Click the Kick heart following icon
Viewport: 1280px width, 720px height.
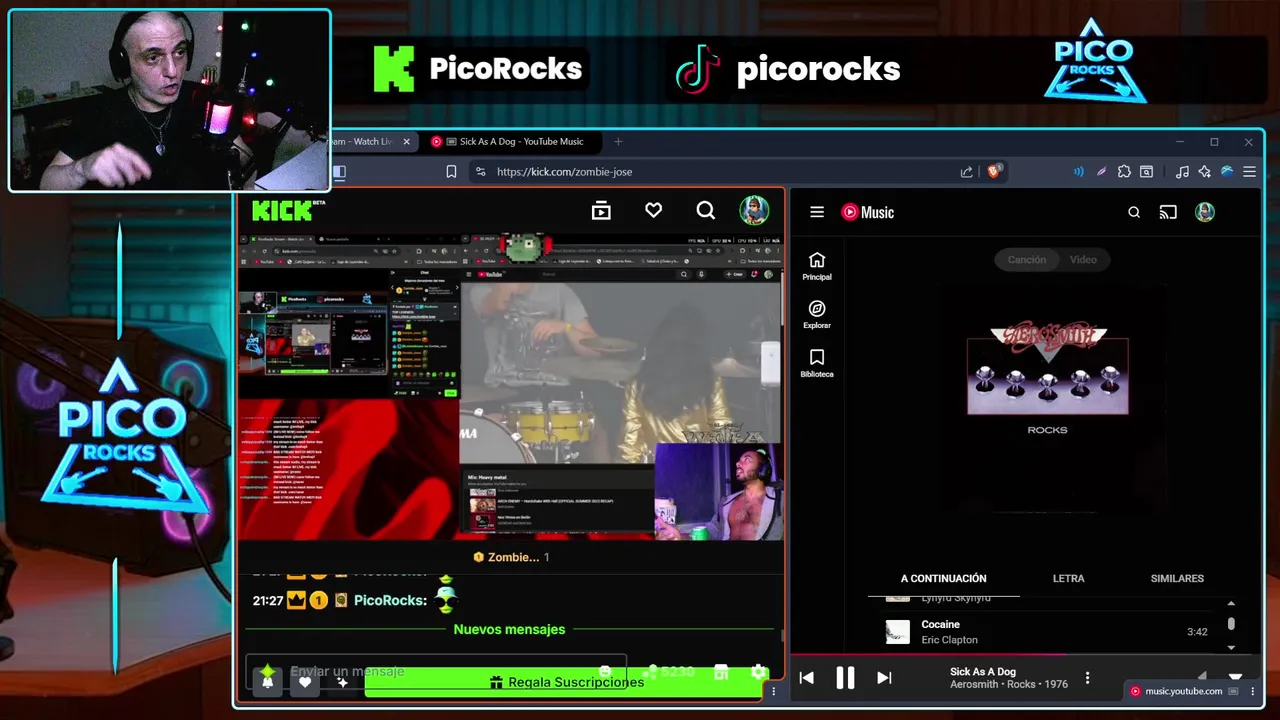pos(653,210)
